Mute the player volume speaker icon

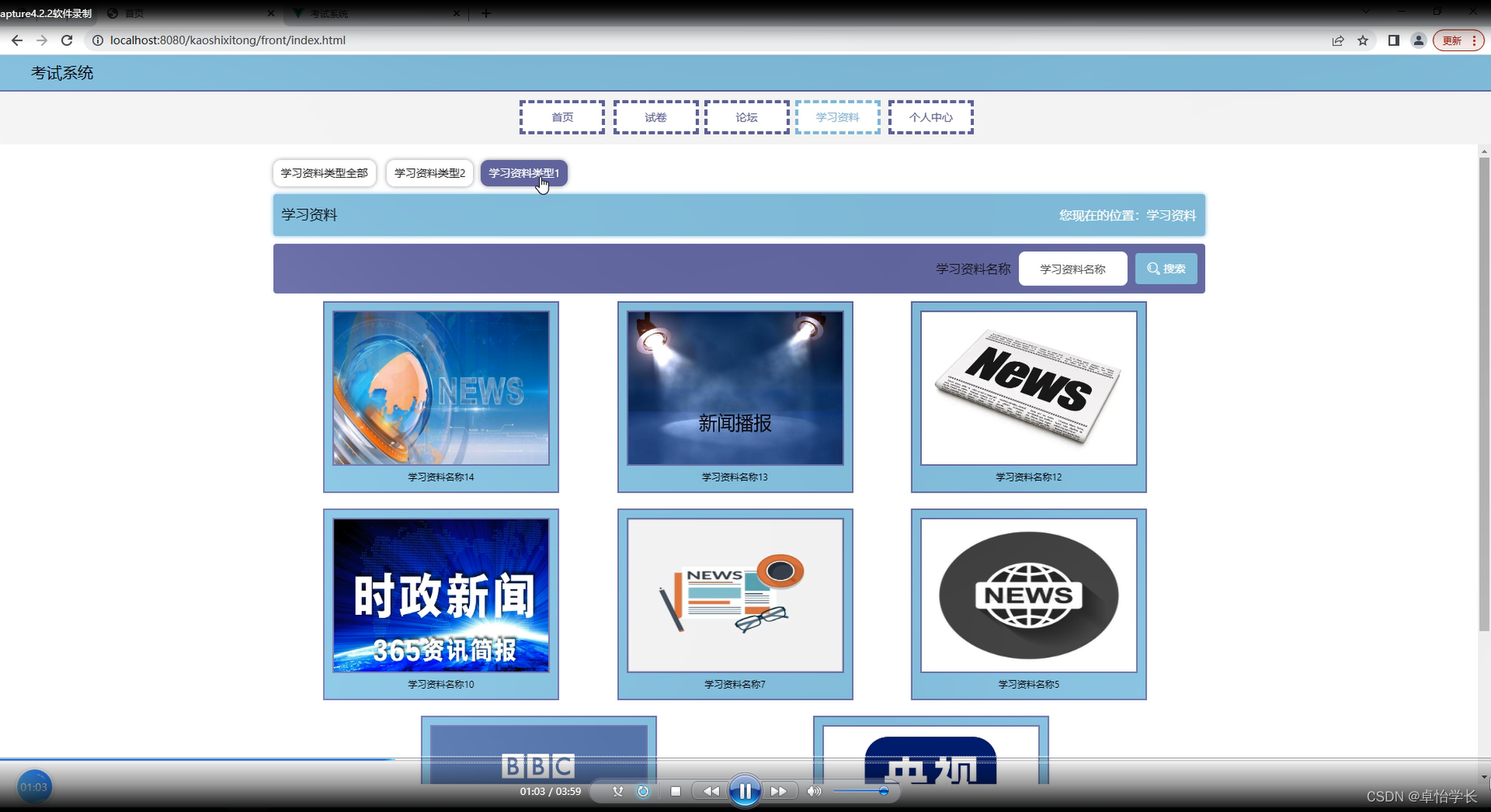[x=814, y=791]
